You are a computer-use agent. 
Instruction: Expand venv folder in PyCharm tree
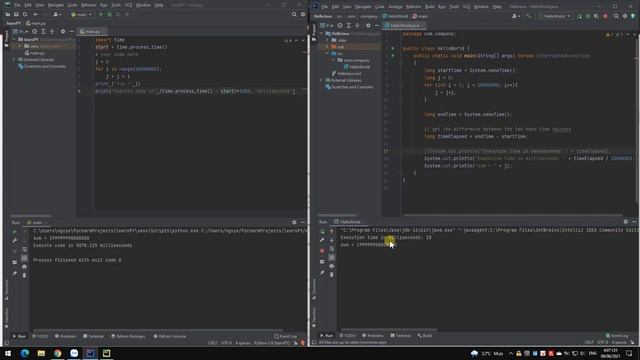point(20,46)
